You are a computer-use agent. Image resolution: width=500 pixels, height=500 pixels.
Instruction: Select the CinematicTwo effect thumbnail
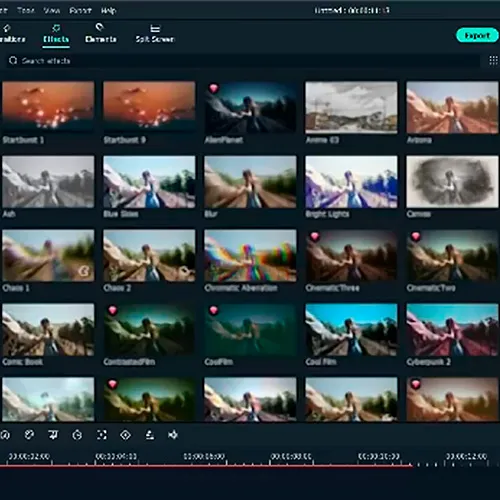pos(452,255)
